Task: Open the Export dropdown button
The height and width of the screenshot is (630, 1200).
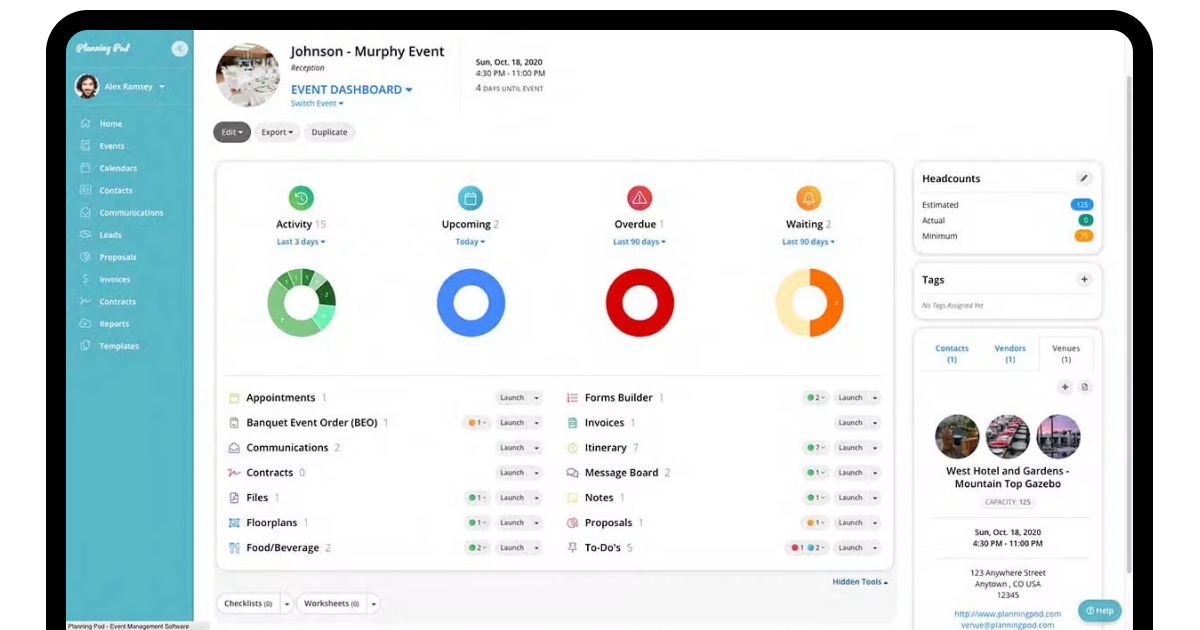Action: pos(277,132)
